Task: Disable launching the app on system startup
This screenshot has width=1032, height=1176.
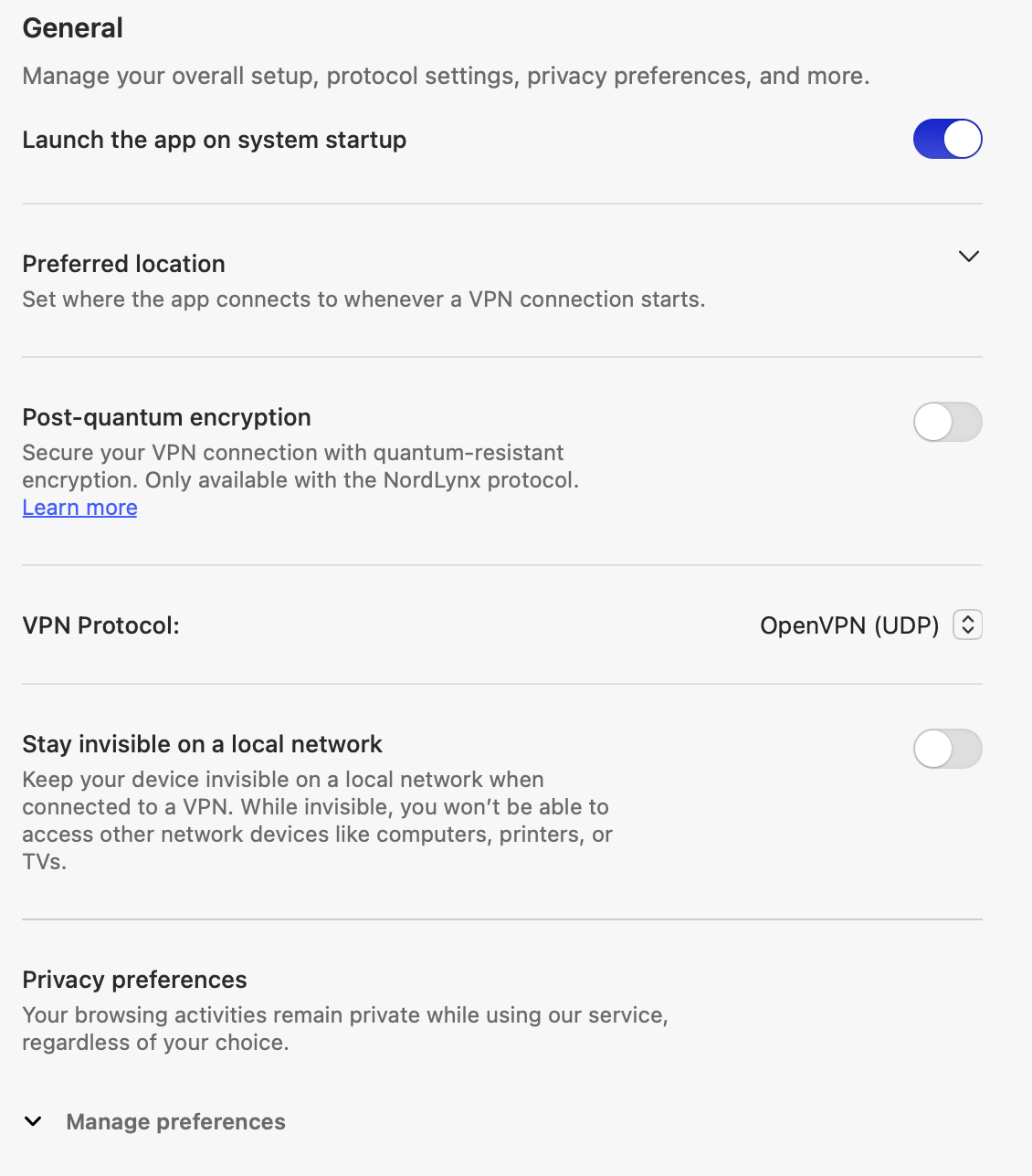Action: (x=947, y=139)
